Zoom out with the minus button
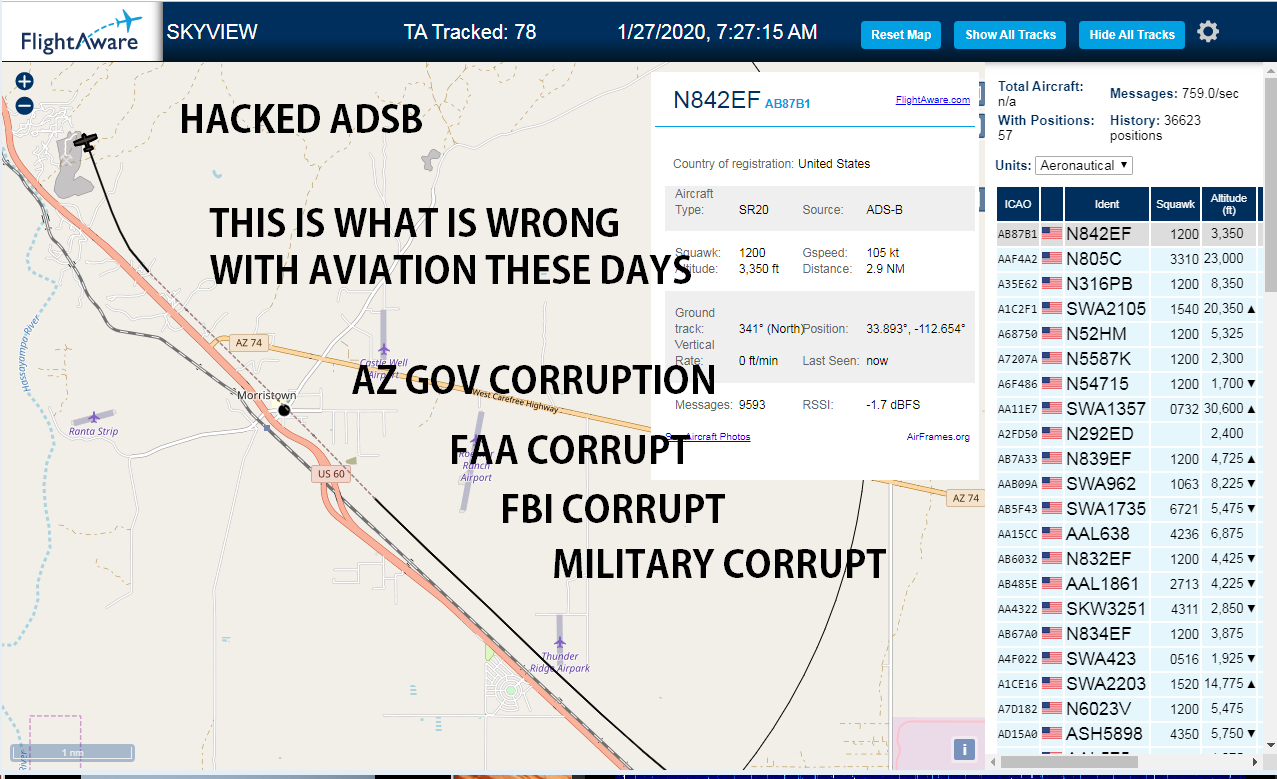The width and height of the screenshot is (1277, 779). click(x=25, y=105)
